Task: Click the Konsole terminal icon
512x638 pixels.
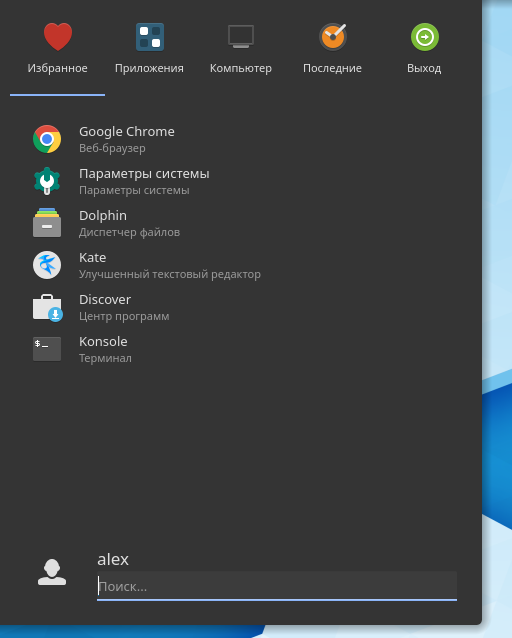Action: coord(47,349)
